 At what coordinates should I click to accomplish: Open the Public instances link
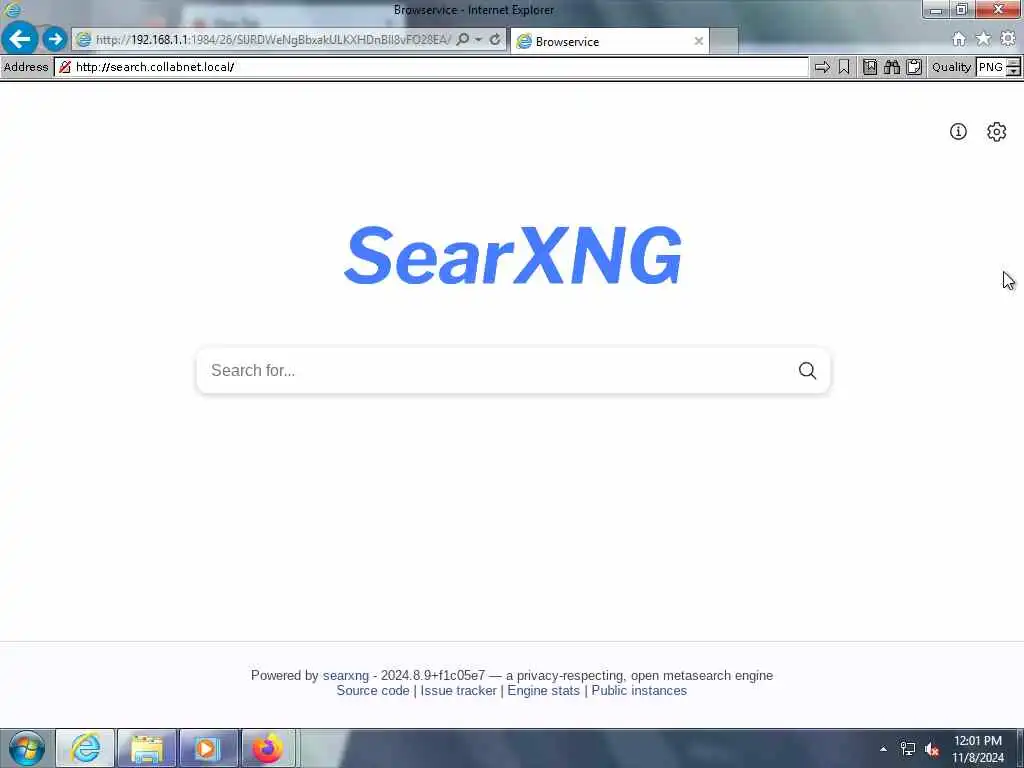(639, 690)
